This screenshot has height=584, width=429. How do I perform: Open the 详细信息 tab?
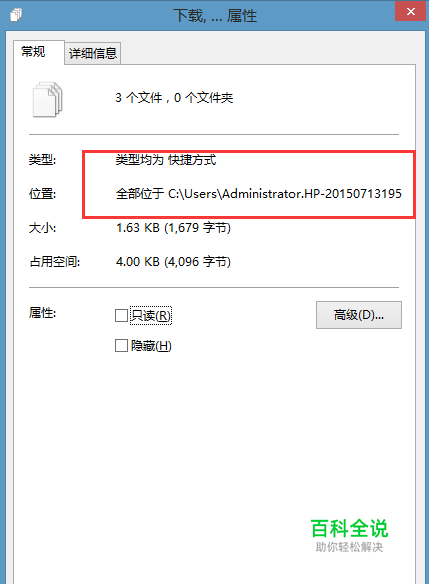click(x=93, y=53)
